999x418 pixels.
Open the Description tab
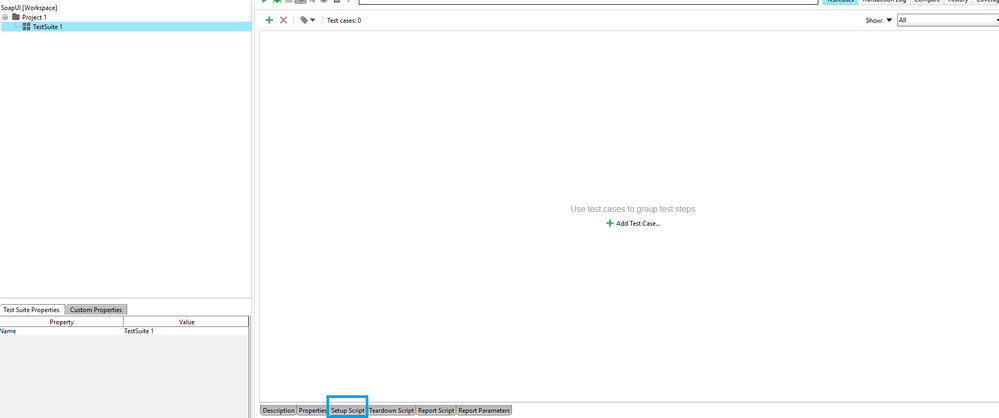click(278, 411)
